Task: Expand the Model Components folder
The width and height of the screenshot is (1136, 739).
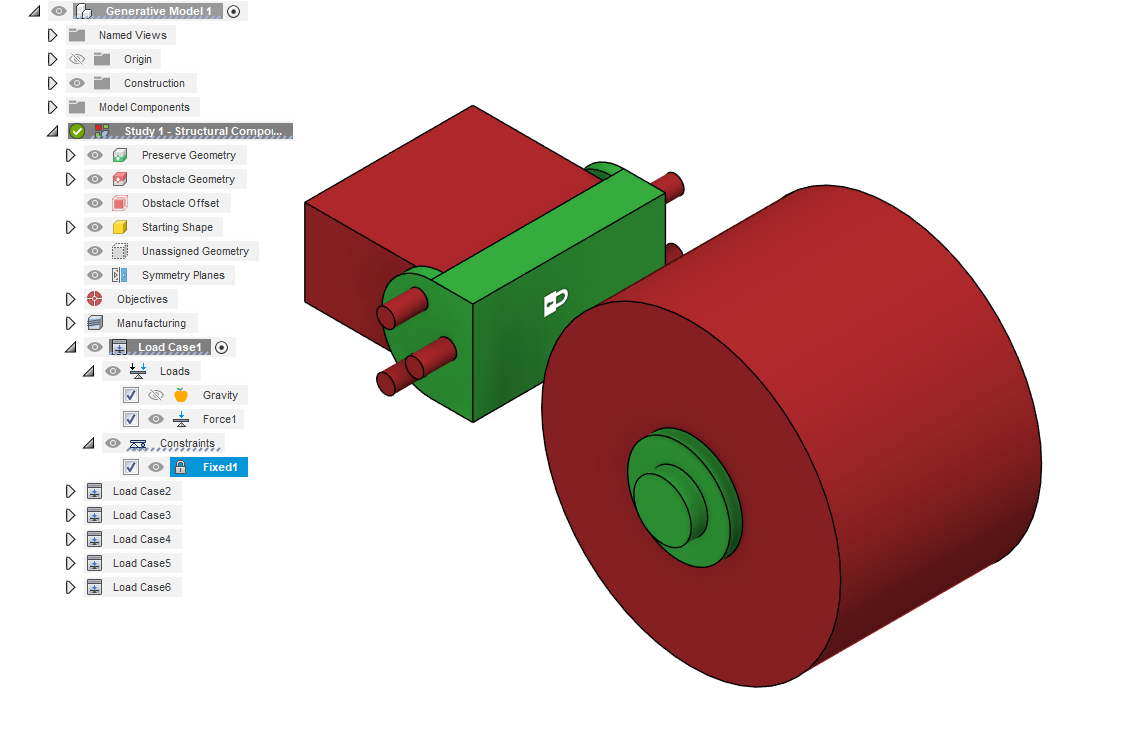Action: (x=52, y=107)
